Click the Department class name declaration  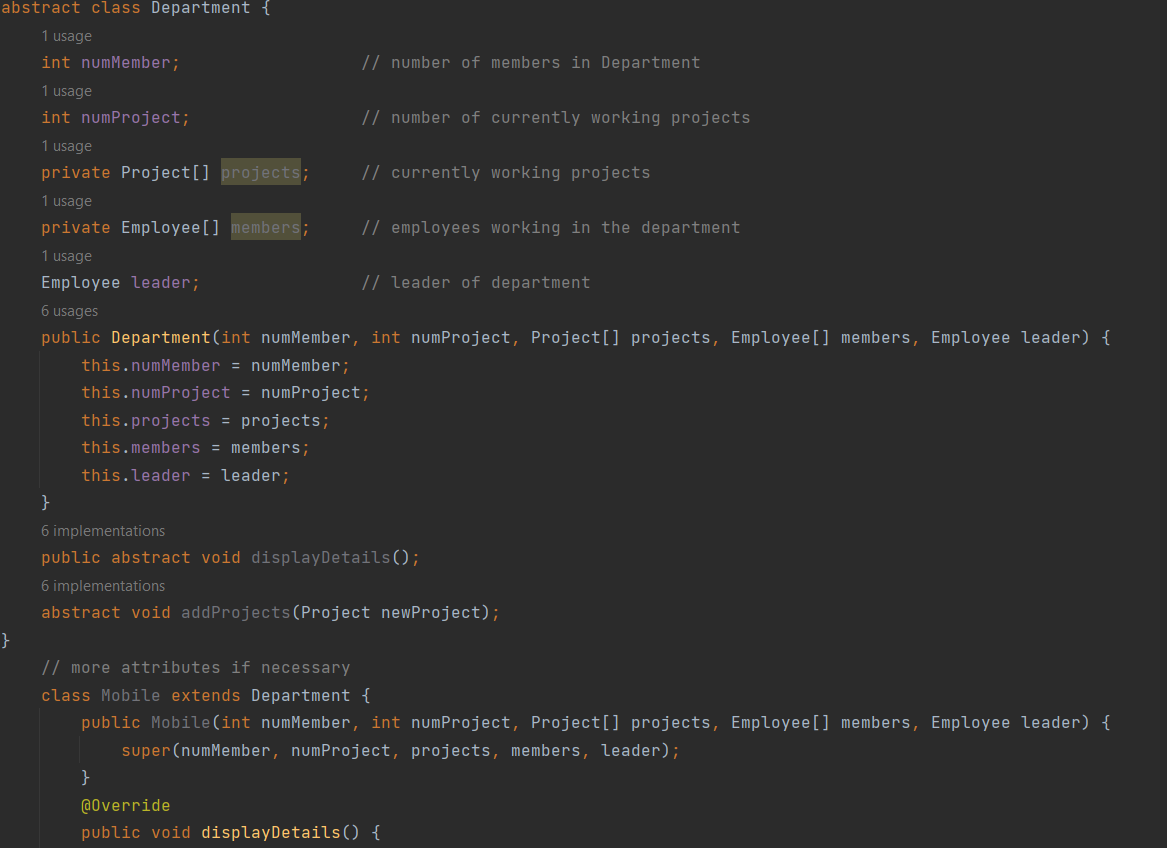(201, 8)
